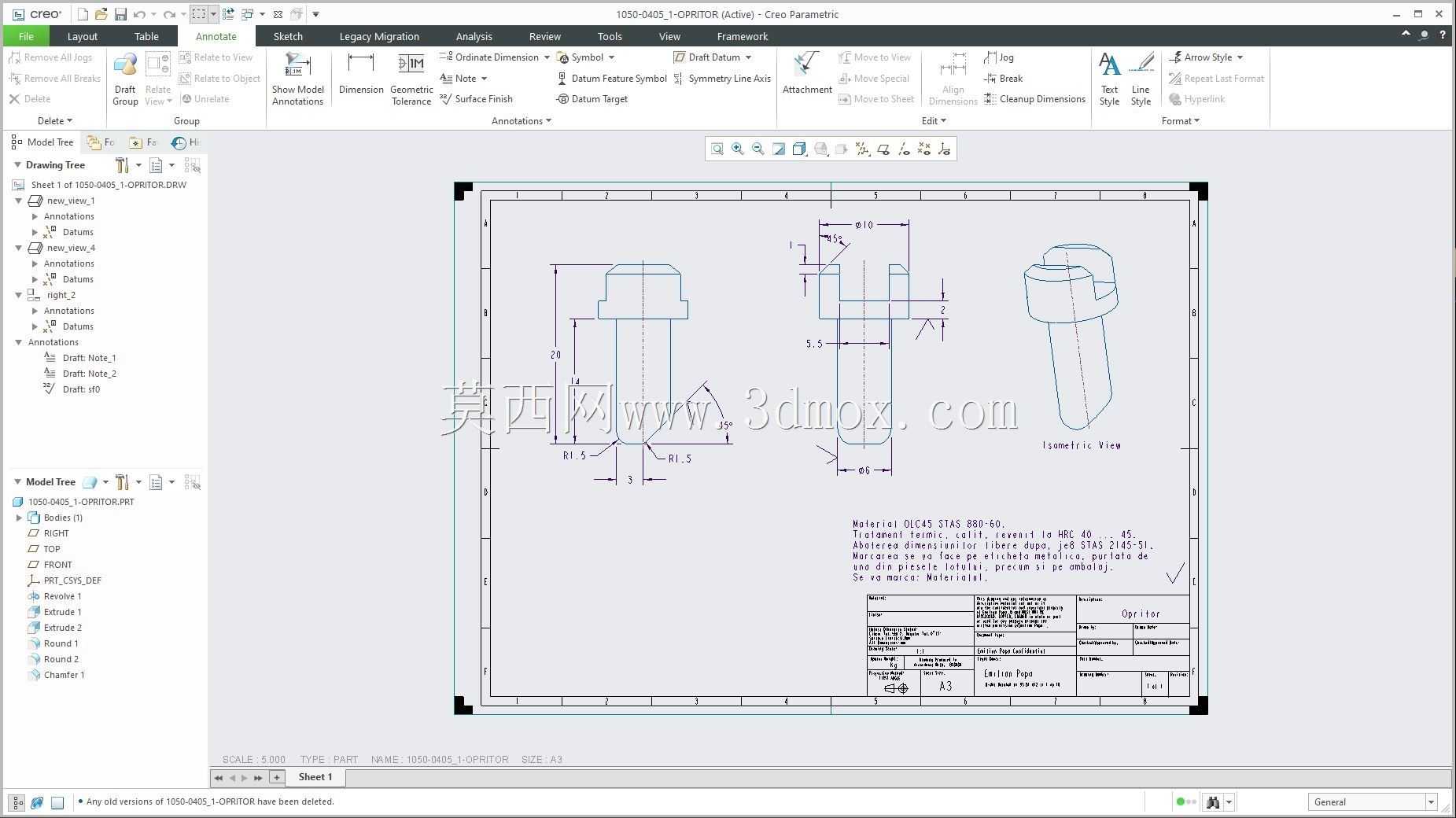Toggle point display eye icon

[924, 149]
